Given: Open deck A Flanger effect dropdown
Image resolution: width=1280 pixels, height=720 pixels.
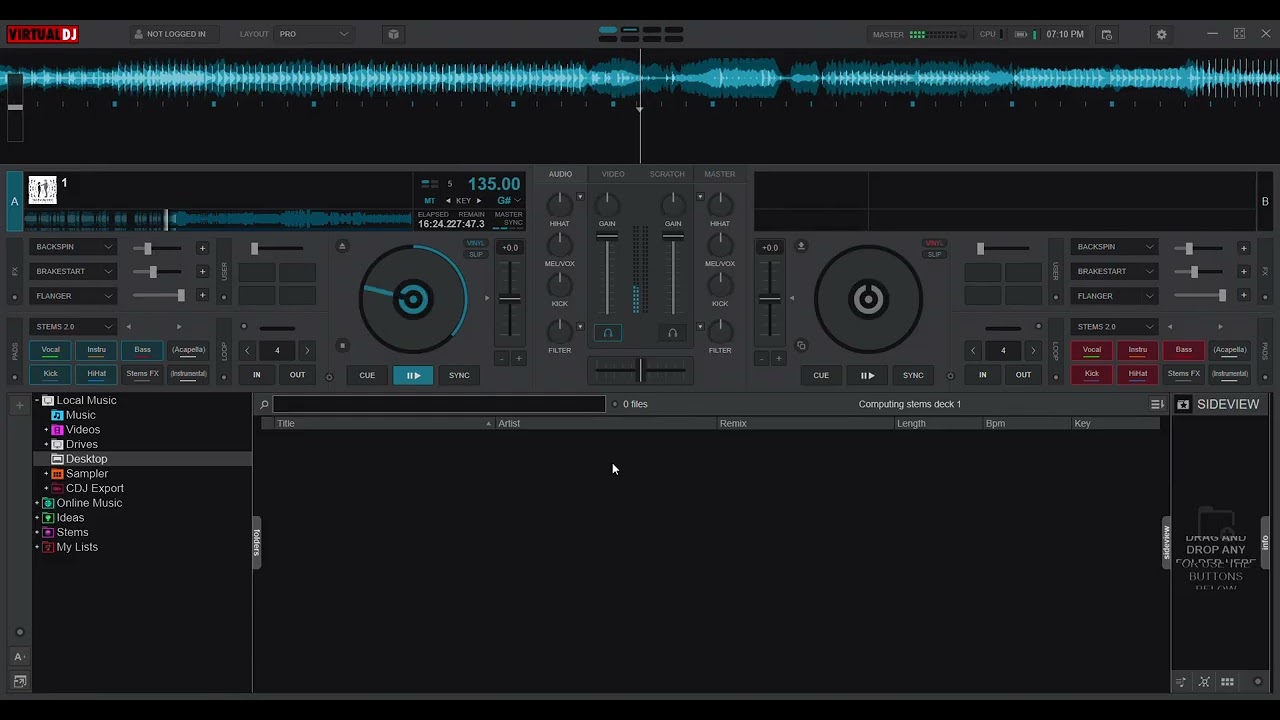Looking at the screenshot, I should 75,296.
